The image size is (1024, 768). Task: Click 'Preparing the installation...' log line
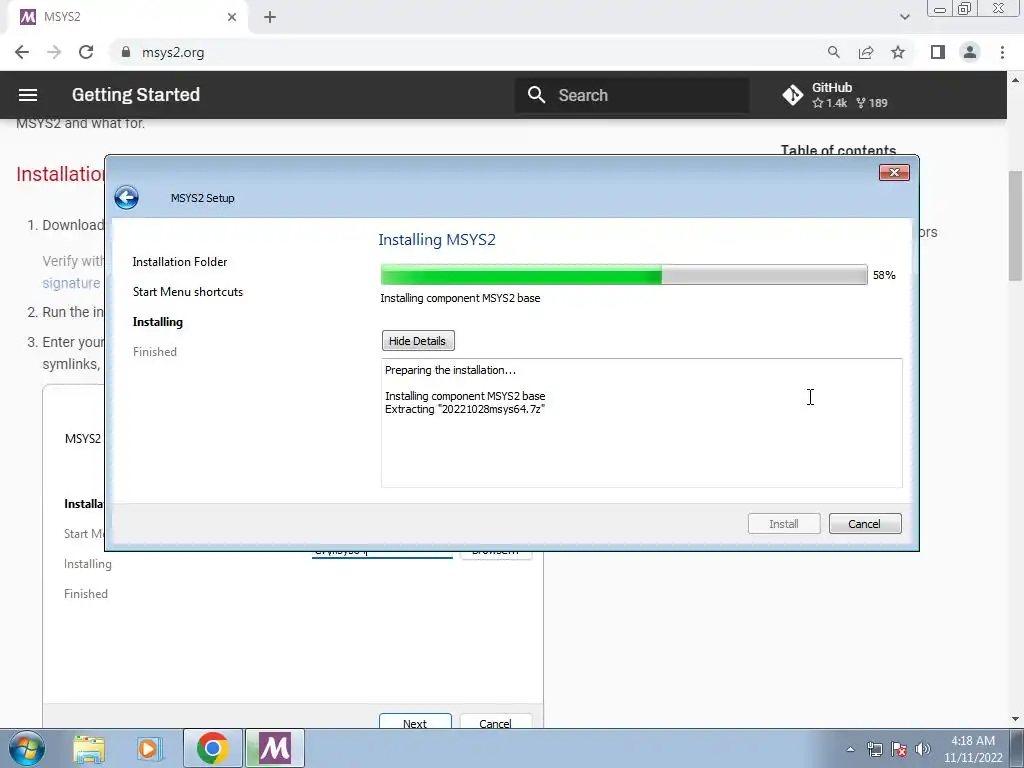point(450,370)
